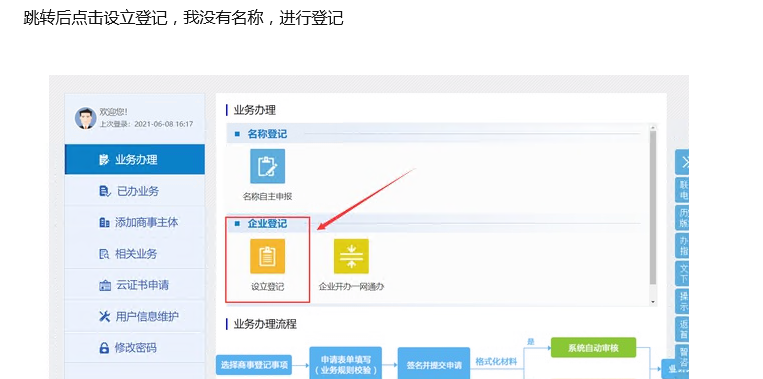Open 已办业务 in the sidebar
The height and width of the screenshot is (379, 763).
(135, 191)
